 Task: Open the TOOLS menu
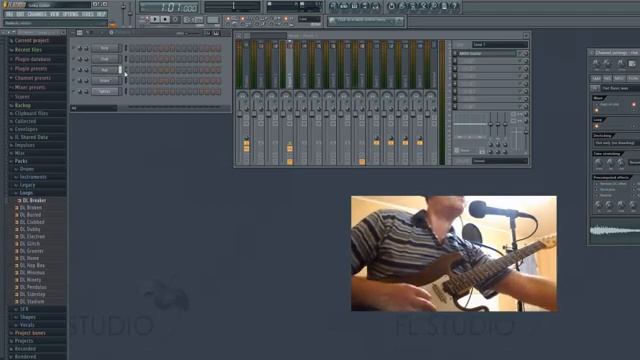coord(87,14)
